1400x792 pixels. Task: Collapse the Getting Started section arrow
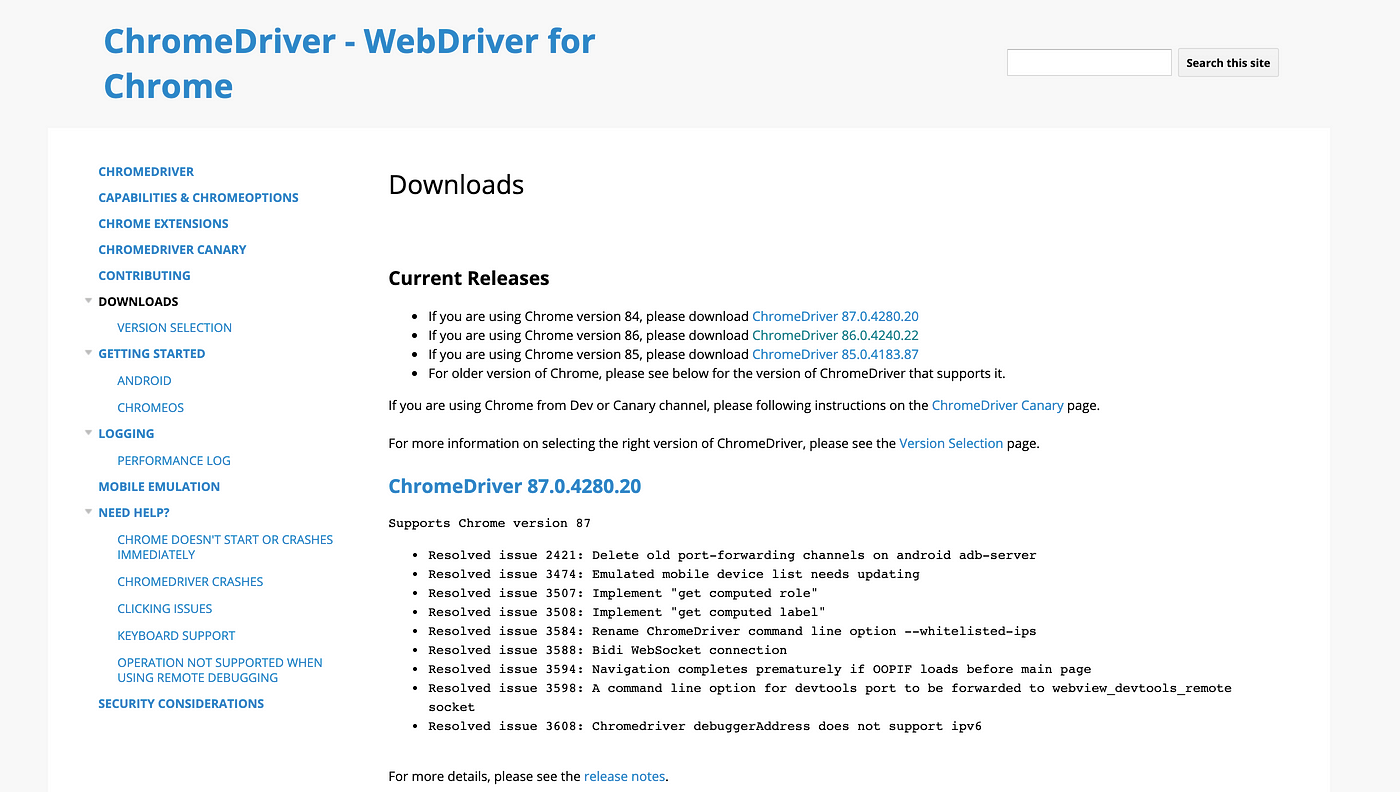88,353
